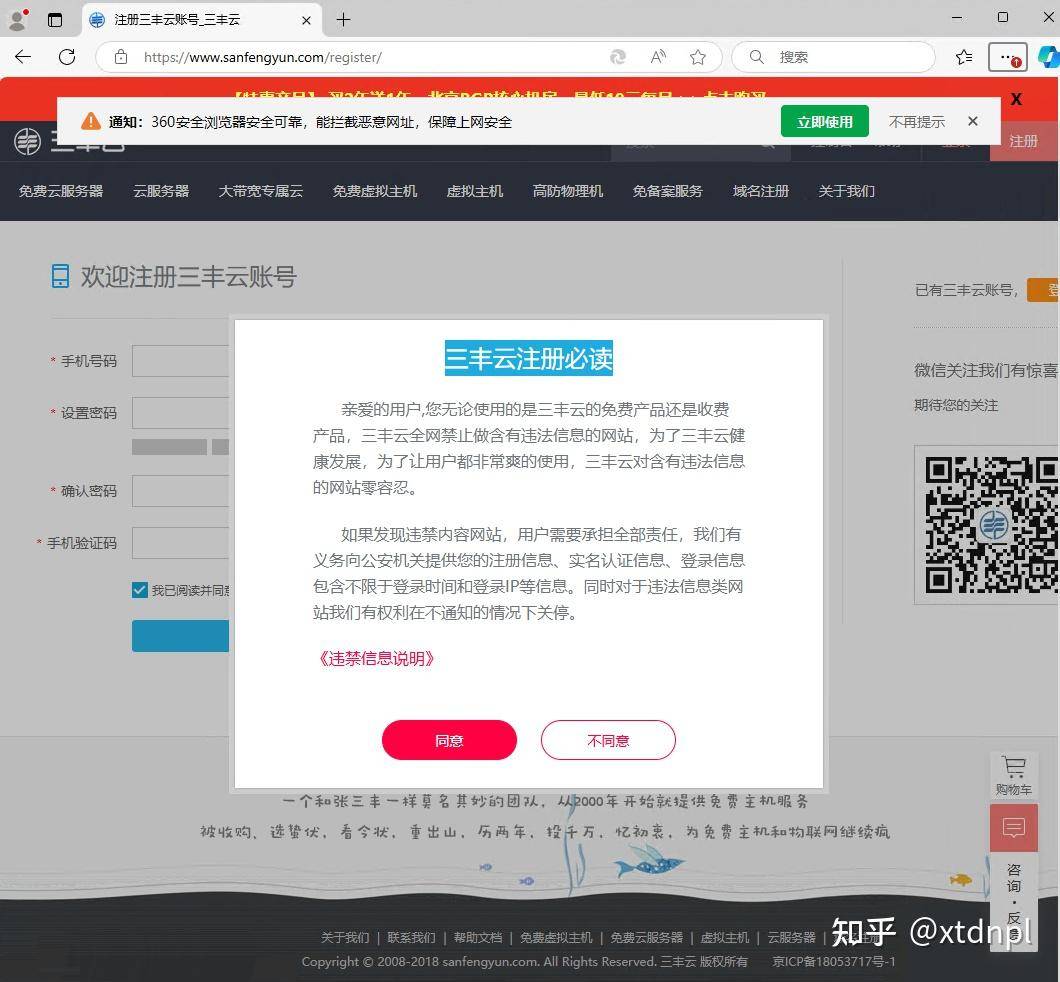This screenshot has width=1060, height=982.
Task: Open 域名注册 navigation item
Action: pyautogui.click(x=761, y=191)
